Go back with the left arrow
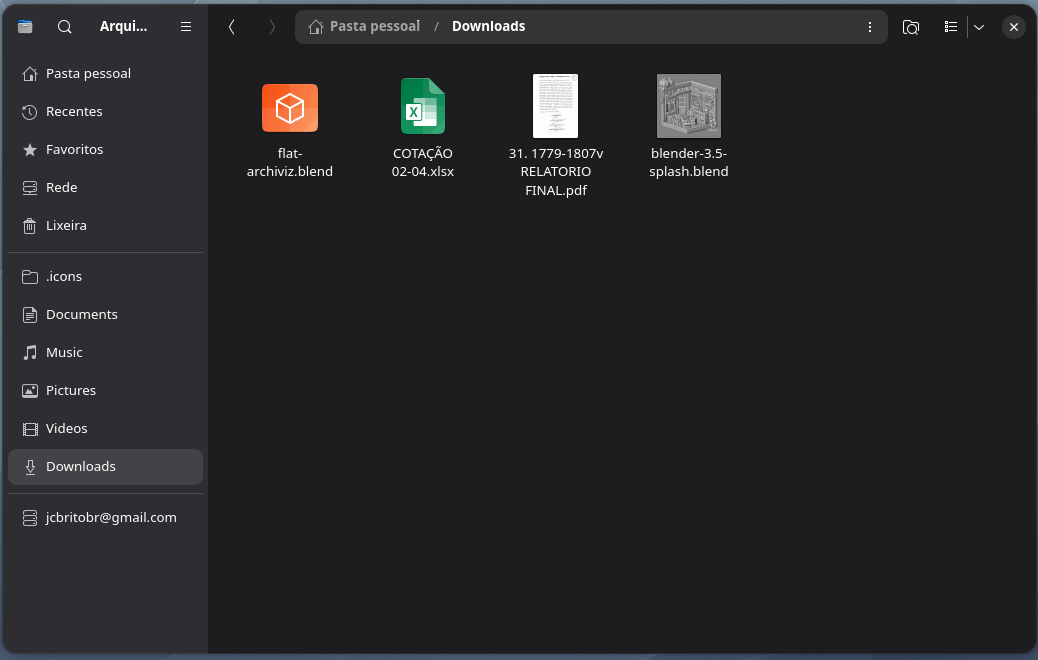This screenshot has height=660, width=1038. (232, 27)
